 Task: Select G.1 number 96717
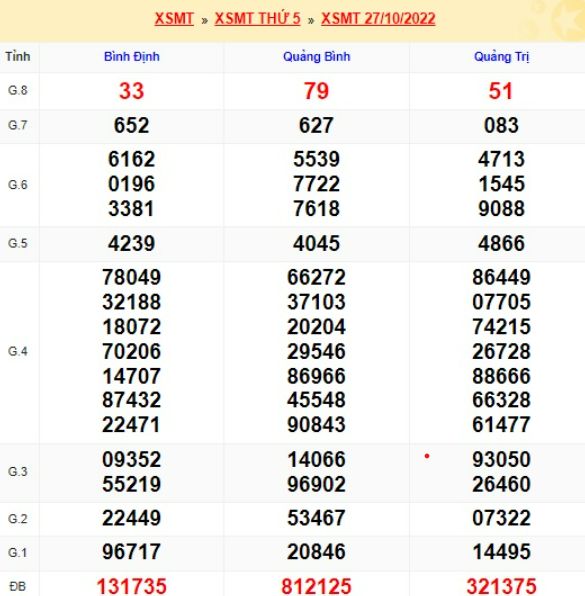pyautogui.click(x=132, y=552)
